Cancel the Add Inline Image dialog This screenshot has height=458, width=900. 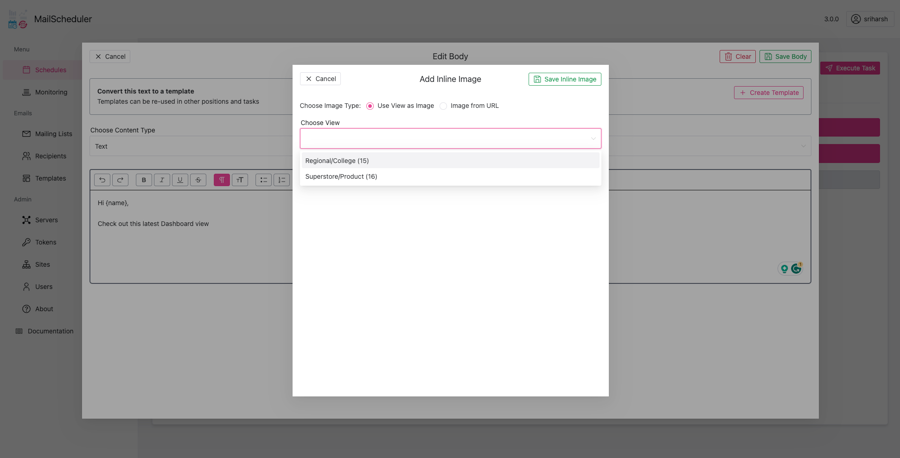pos(320,79)
